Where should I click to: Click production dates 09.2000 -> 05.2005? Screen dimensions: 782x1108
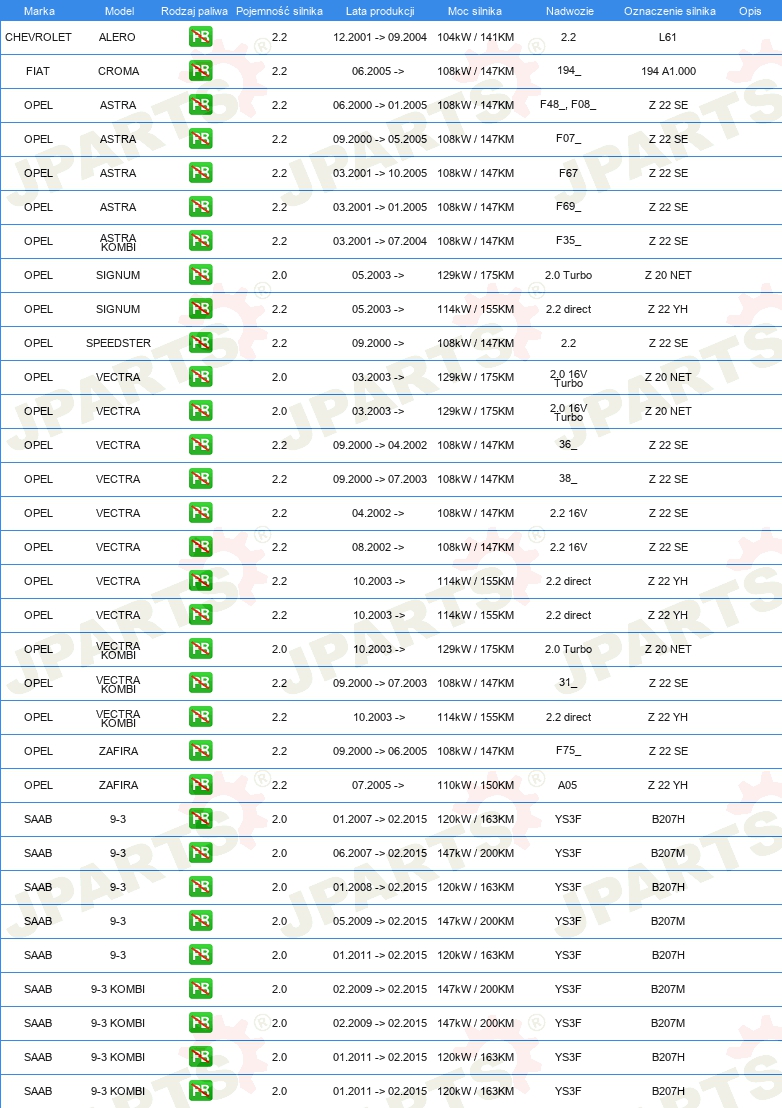(380, 138)
